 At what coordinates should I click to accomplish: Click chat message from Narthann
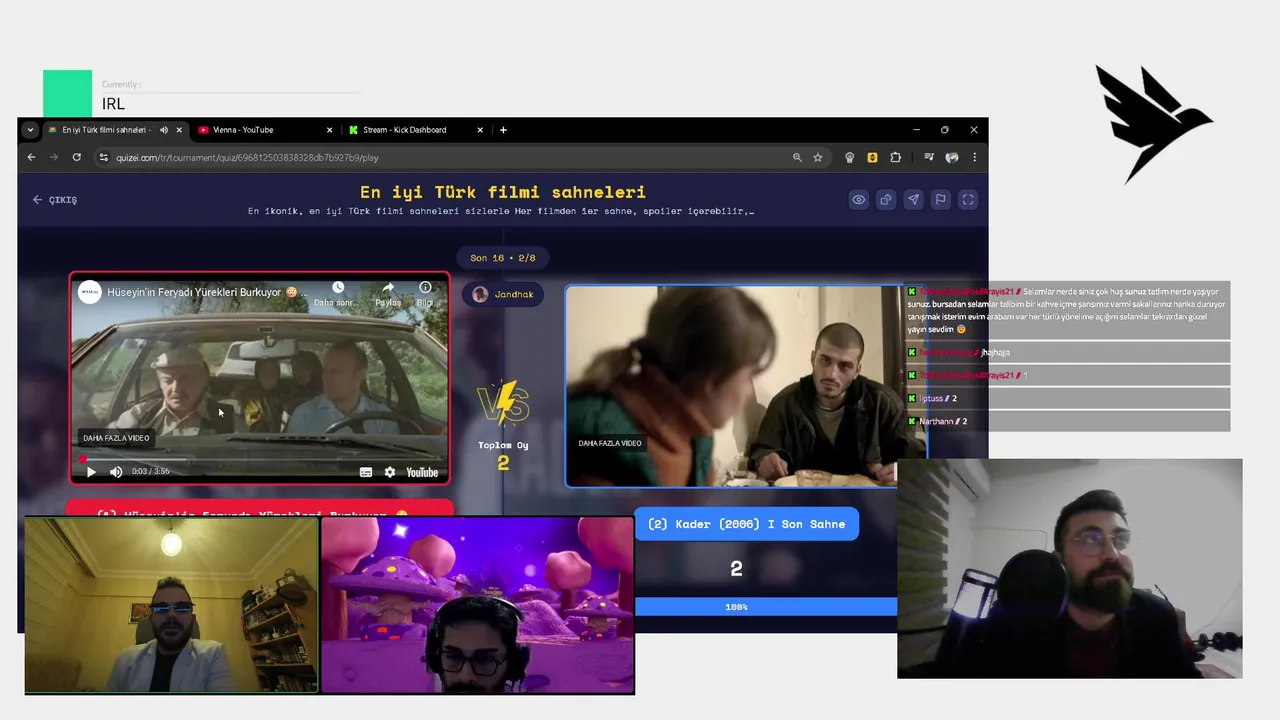(1067, 421)
